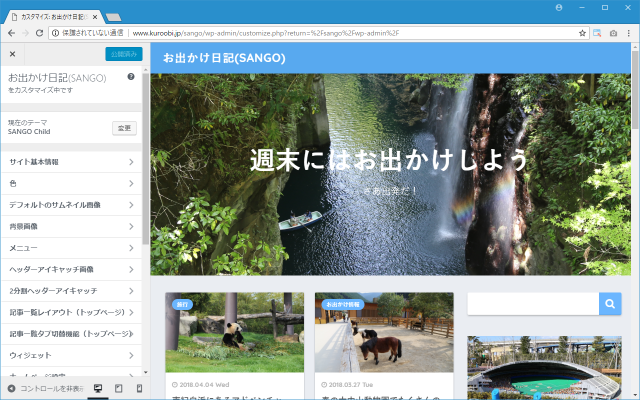Open the panda article thumbnail

pyautogui.click(x=235, y=332)
